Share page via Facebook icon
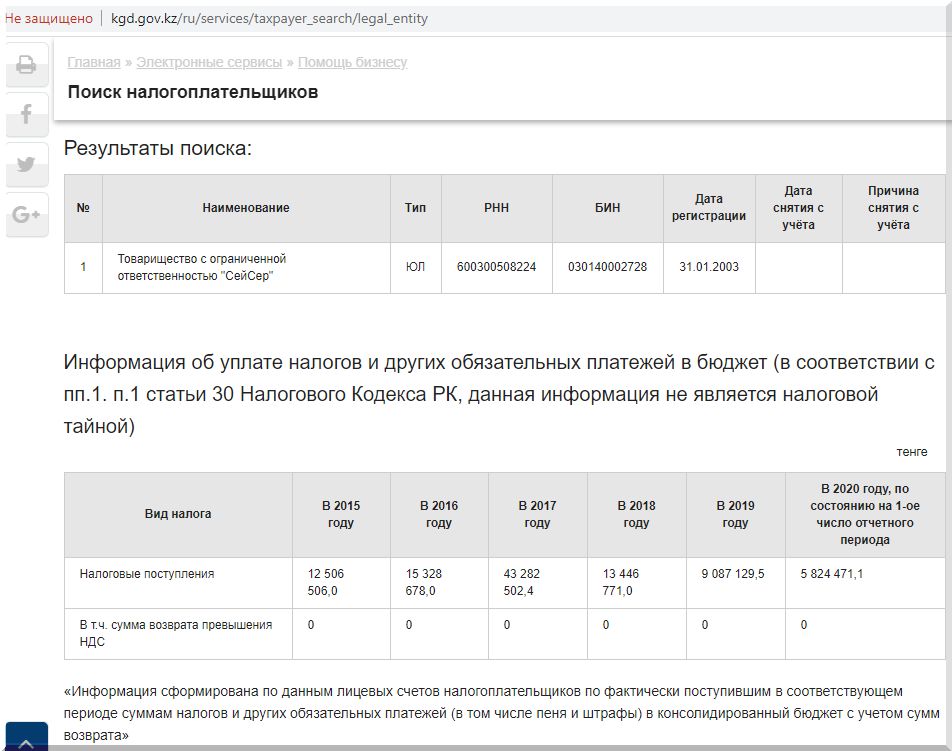 (x=26, y=114)
